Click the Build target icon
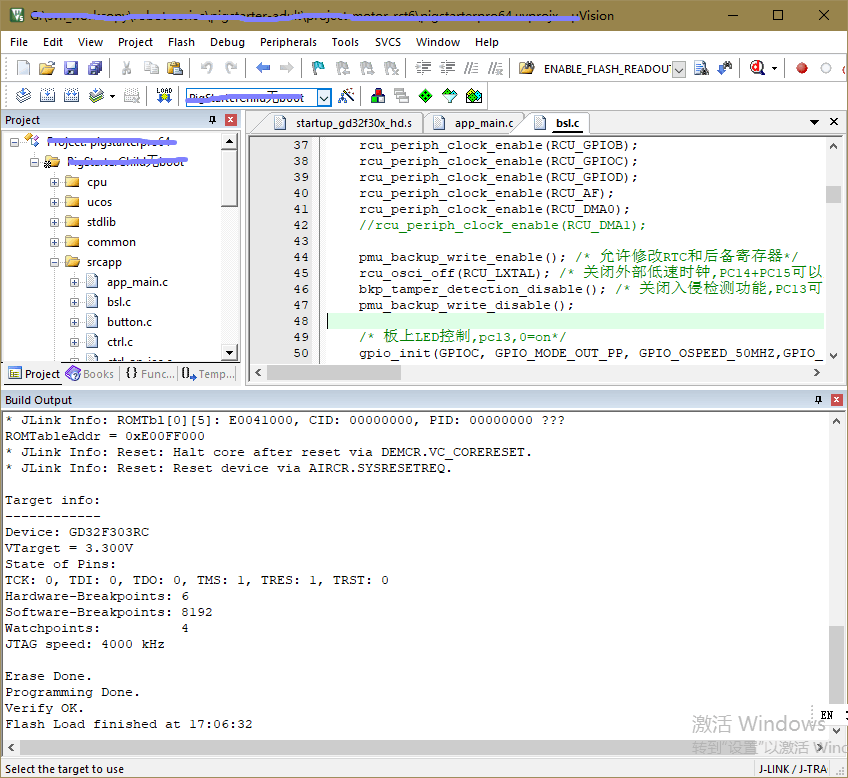Viewport: 848px width, 778px height. coord(47,96)
